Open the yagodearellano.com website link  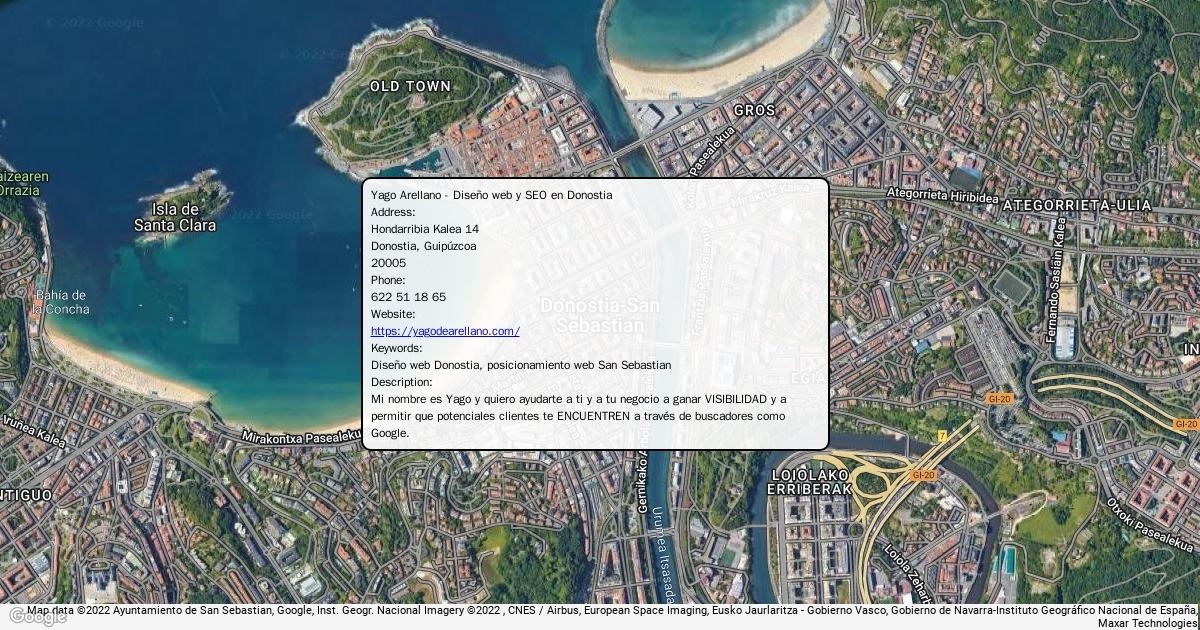445,331
